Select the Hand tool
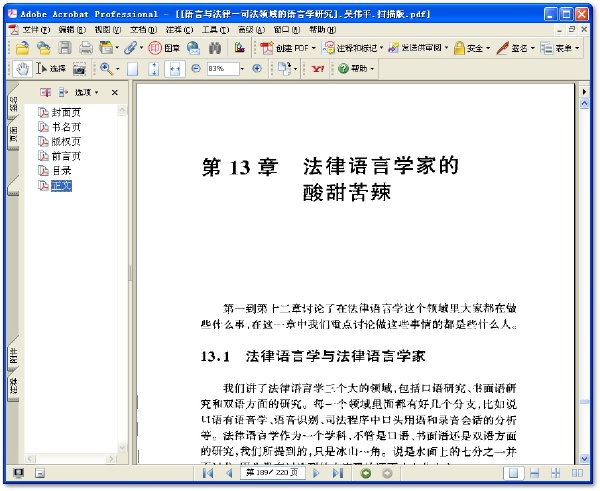The height and width of the screenshot is (491, 600). pos(23,69)
